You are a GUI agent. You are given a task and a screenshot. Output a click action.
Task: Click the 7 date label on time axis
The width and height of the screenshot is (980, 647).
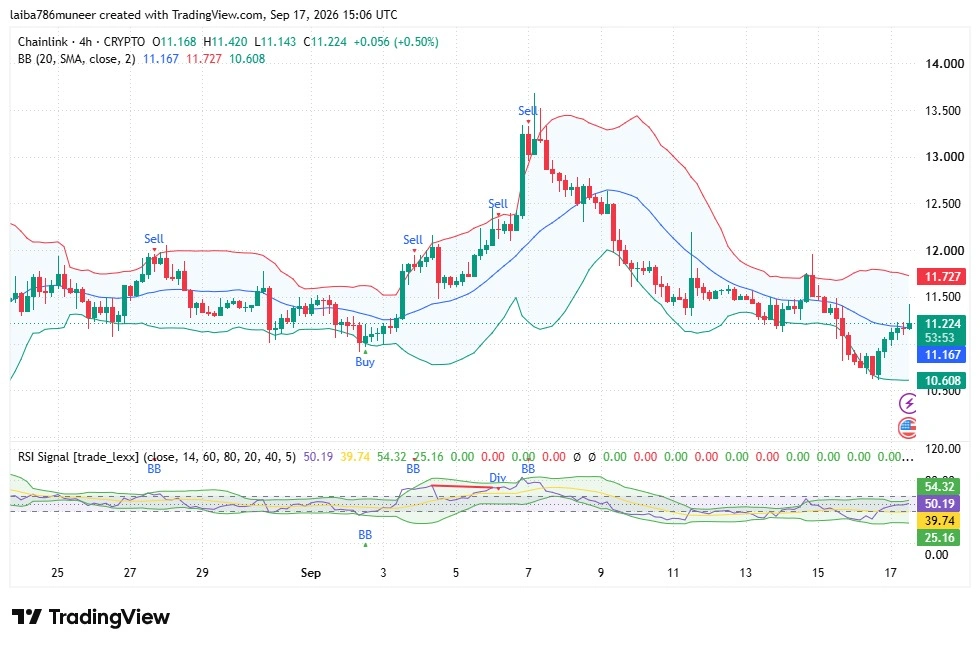point(528,573)
